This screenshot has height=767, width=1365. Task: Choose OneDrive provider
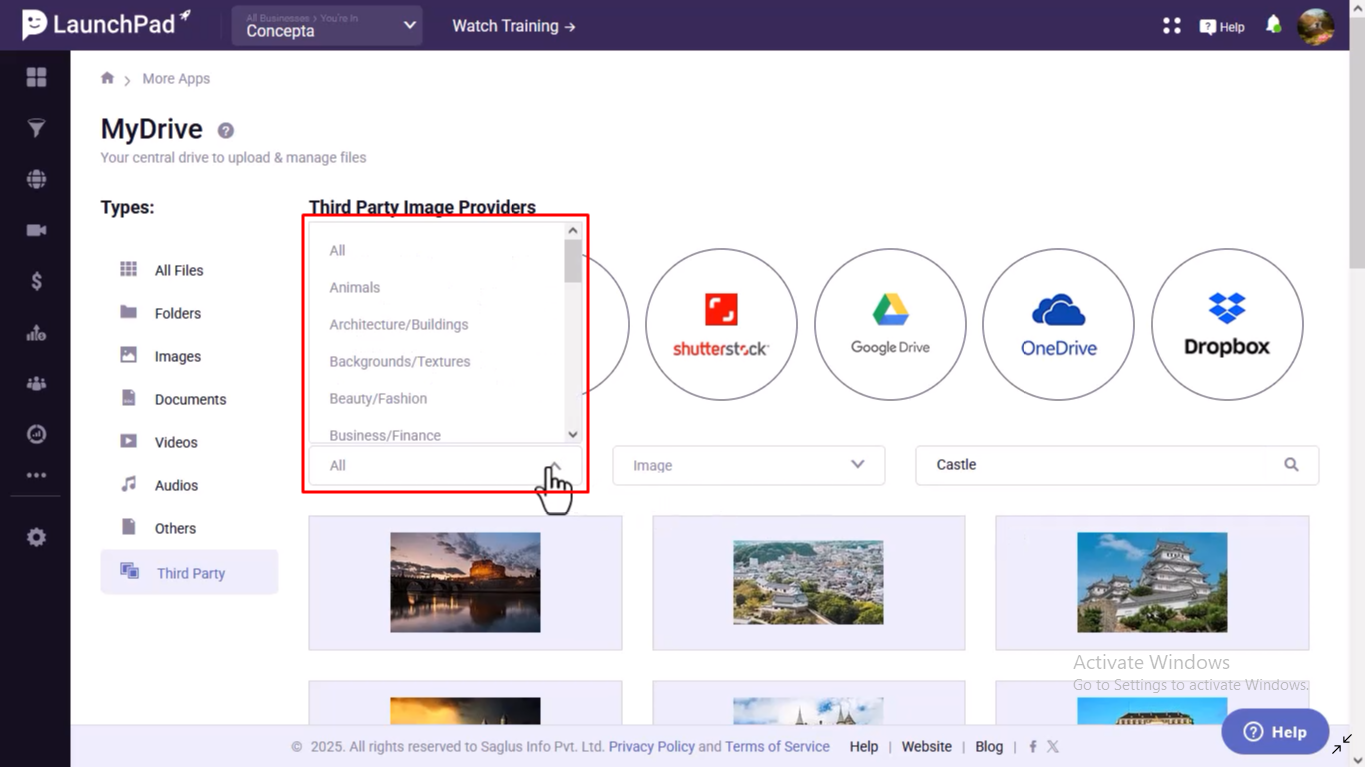[x=1058, y=324]
